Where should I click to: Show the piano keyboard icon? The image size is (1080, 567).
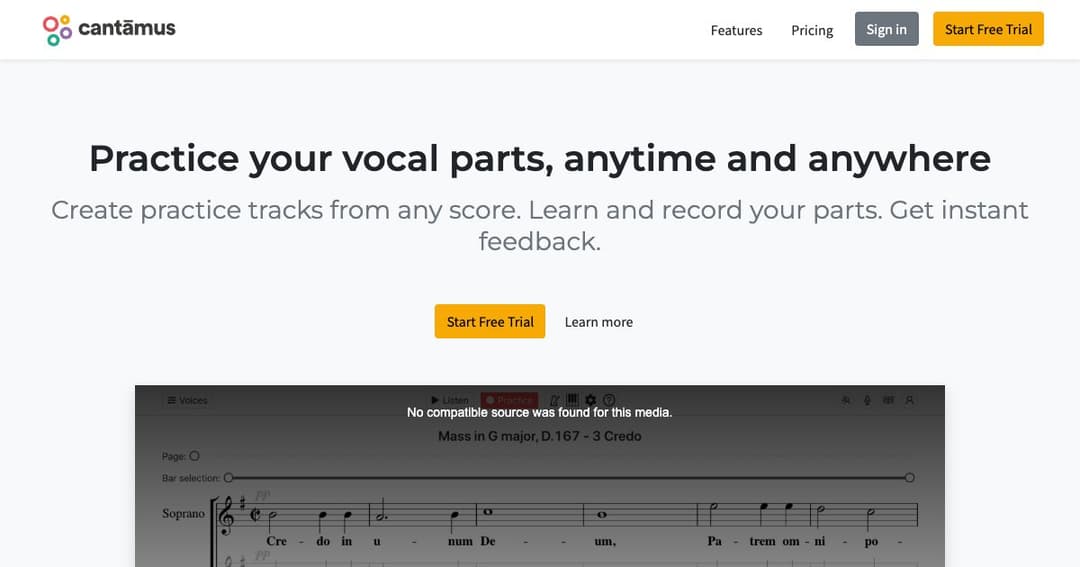[572, 400]
